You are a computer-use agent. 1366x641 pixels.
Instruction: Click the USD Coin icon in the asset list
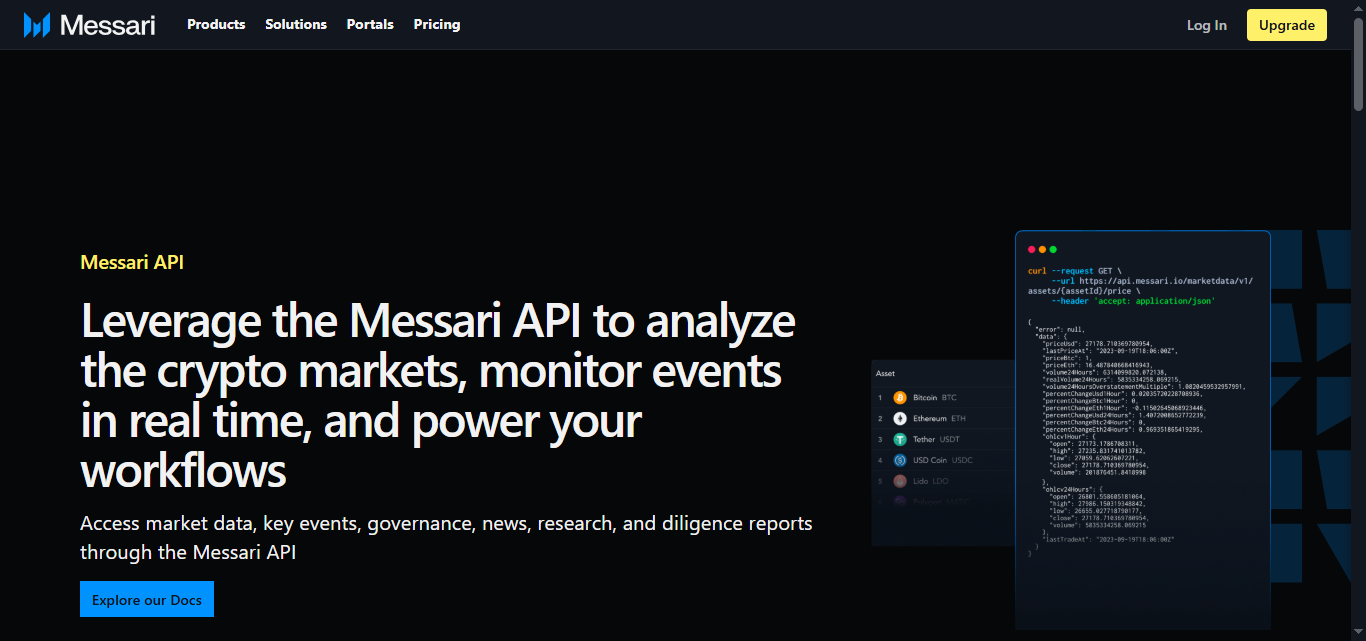[x=900, y=461]
